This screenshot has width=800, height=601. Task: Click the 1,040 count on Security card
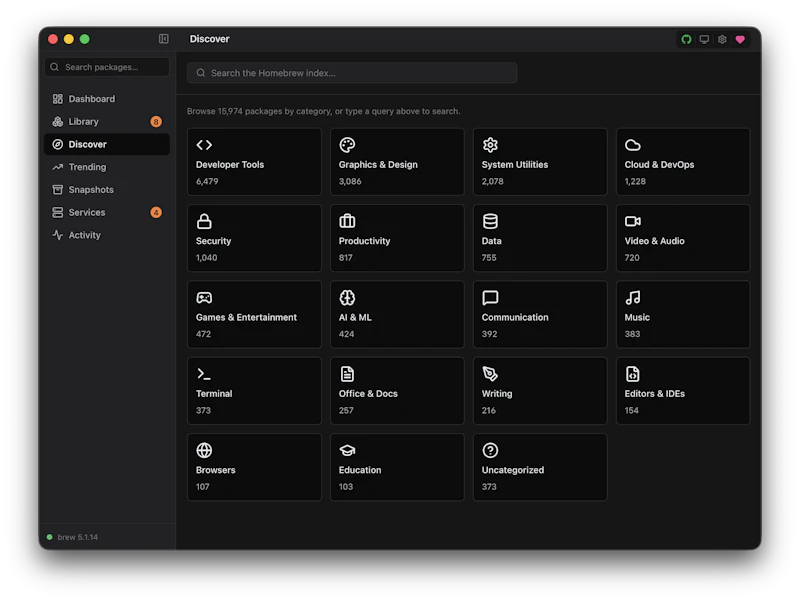(x=207, y=258)
